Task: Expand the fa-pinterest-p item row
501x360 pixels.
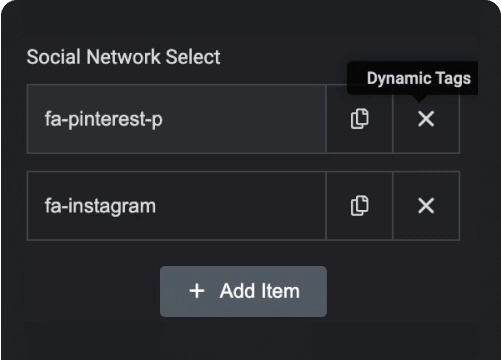Action: point(176,119)
